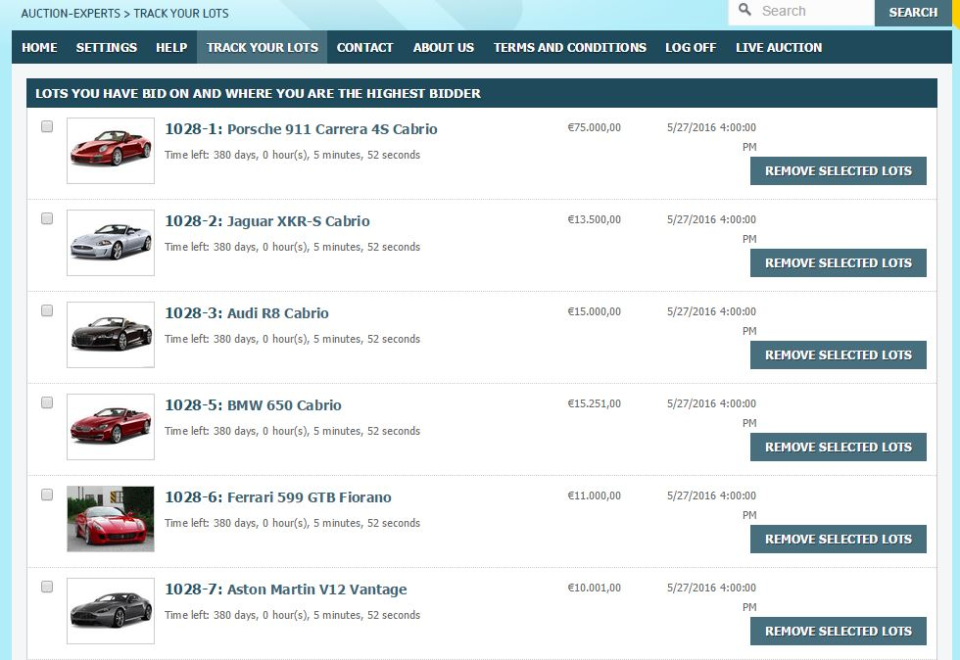Click REMOVE SELECTED LOTS in Audi row

tap(838, 355)
